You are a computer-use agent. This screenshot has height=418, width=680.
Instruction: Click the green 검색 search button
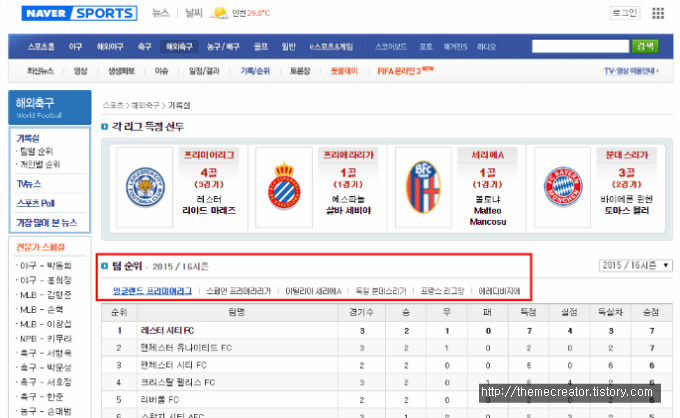click(x=645, y=46)
